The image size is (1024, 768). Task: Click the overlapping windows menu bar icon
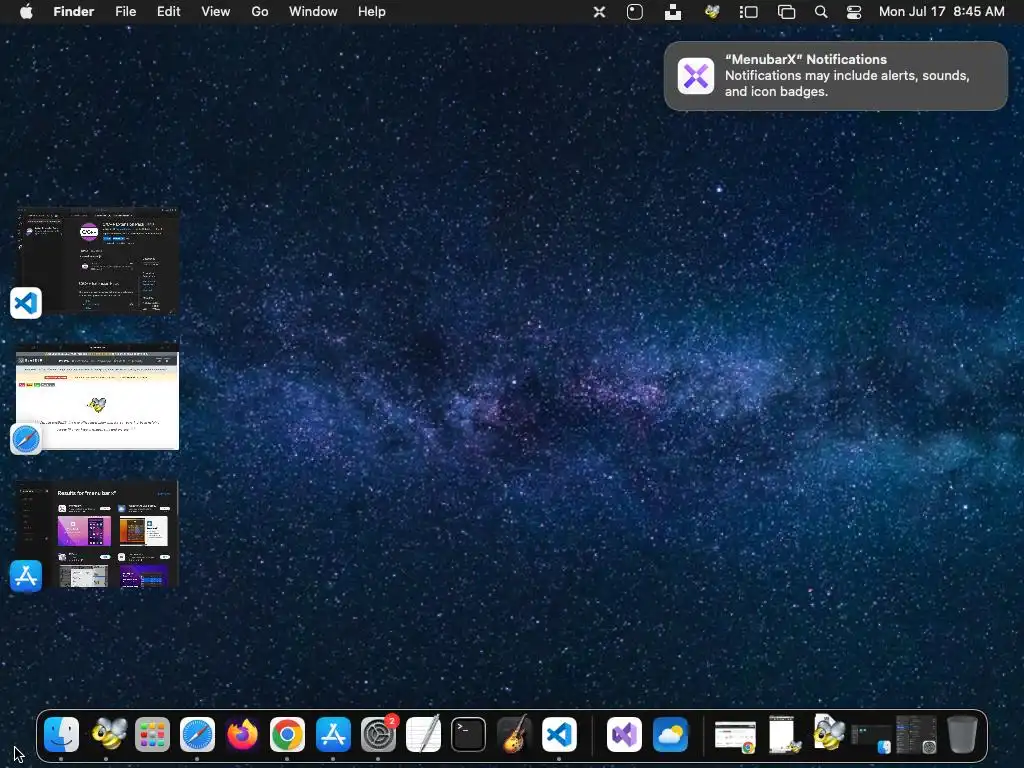[786, 12]
